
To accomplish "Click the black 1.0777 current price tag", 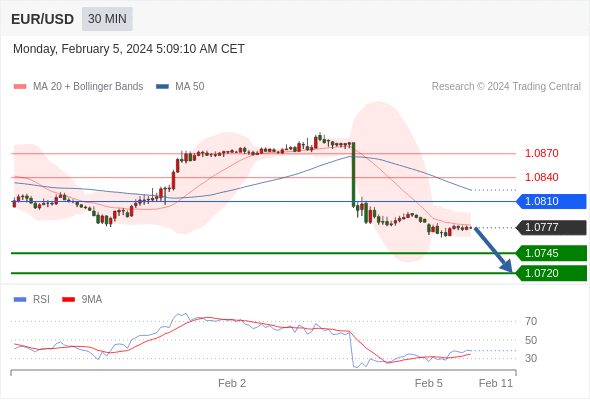I will [x=551, y=227].
